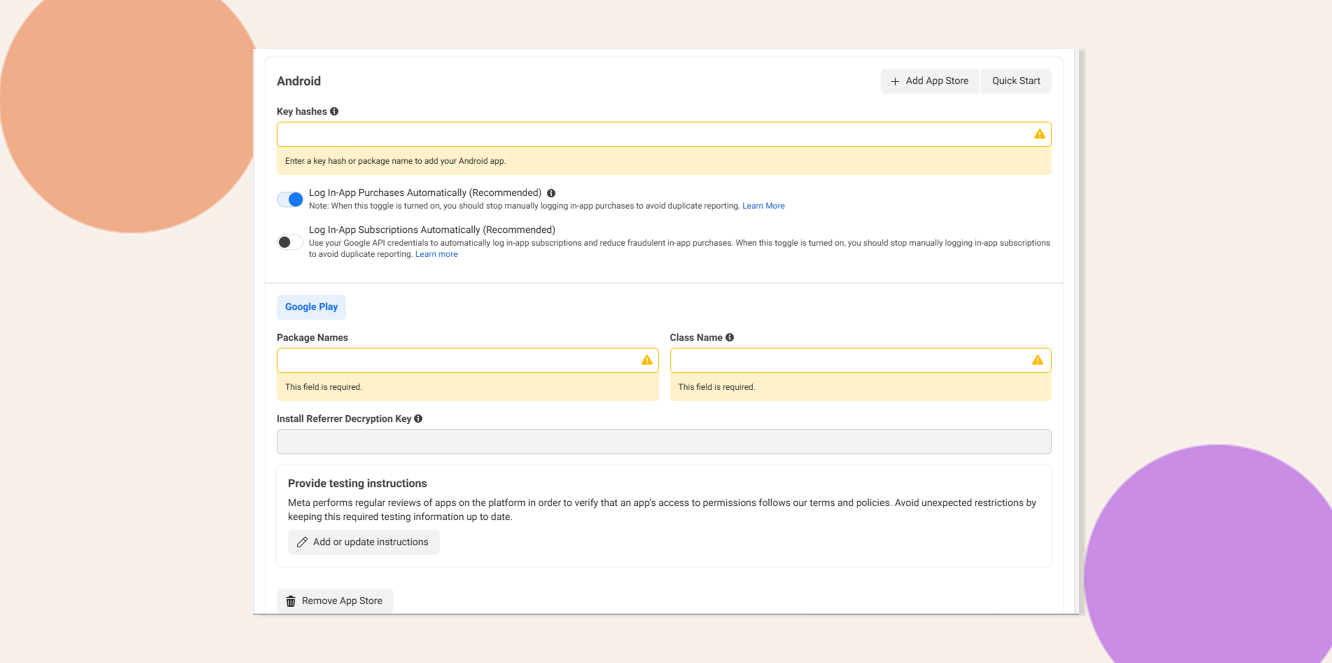Click info icon beside Log In-App Purchases
This screenshot has height=663, width=1332.
[551, 193]
